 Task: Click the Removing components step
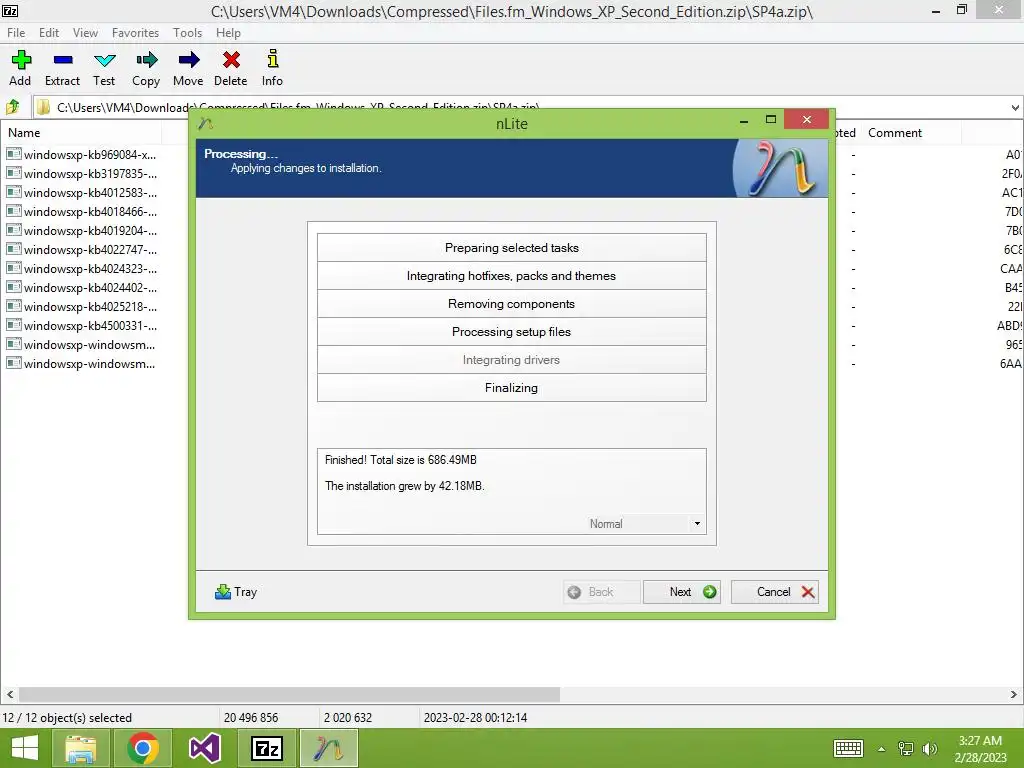point(511,304)
